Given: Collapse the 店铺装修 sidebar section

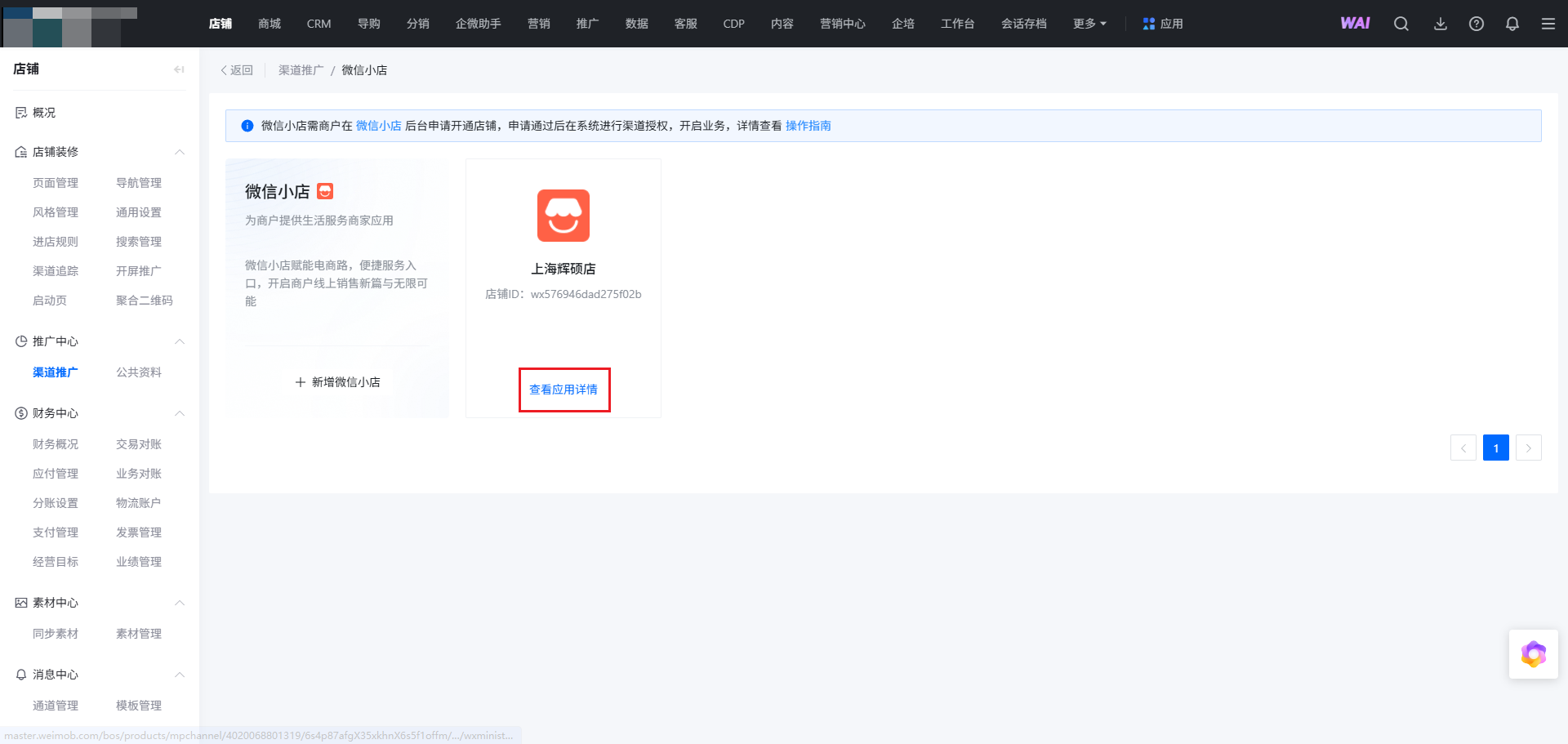Looking at the screenshot, I should point(180,152).
